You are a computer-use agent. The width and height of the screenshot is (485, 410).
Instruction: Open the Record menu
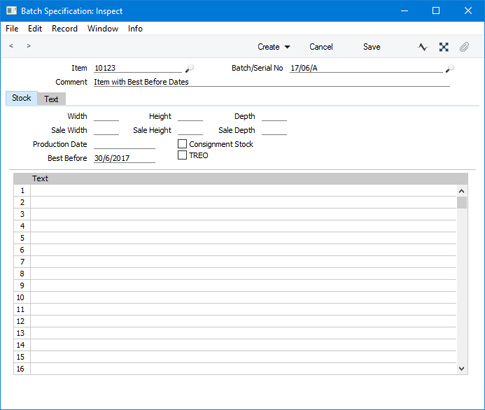pos(64,29)
